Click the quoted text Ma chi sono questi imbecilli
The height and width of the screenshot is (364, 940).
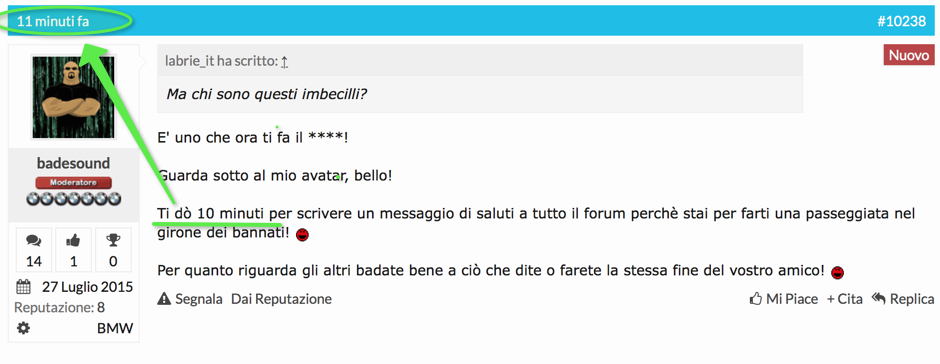point(266,94)
